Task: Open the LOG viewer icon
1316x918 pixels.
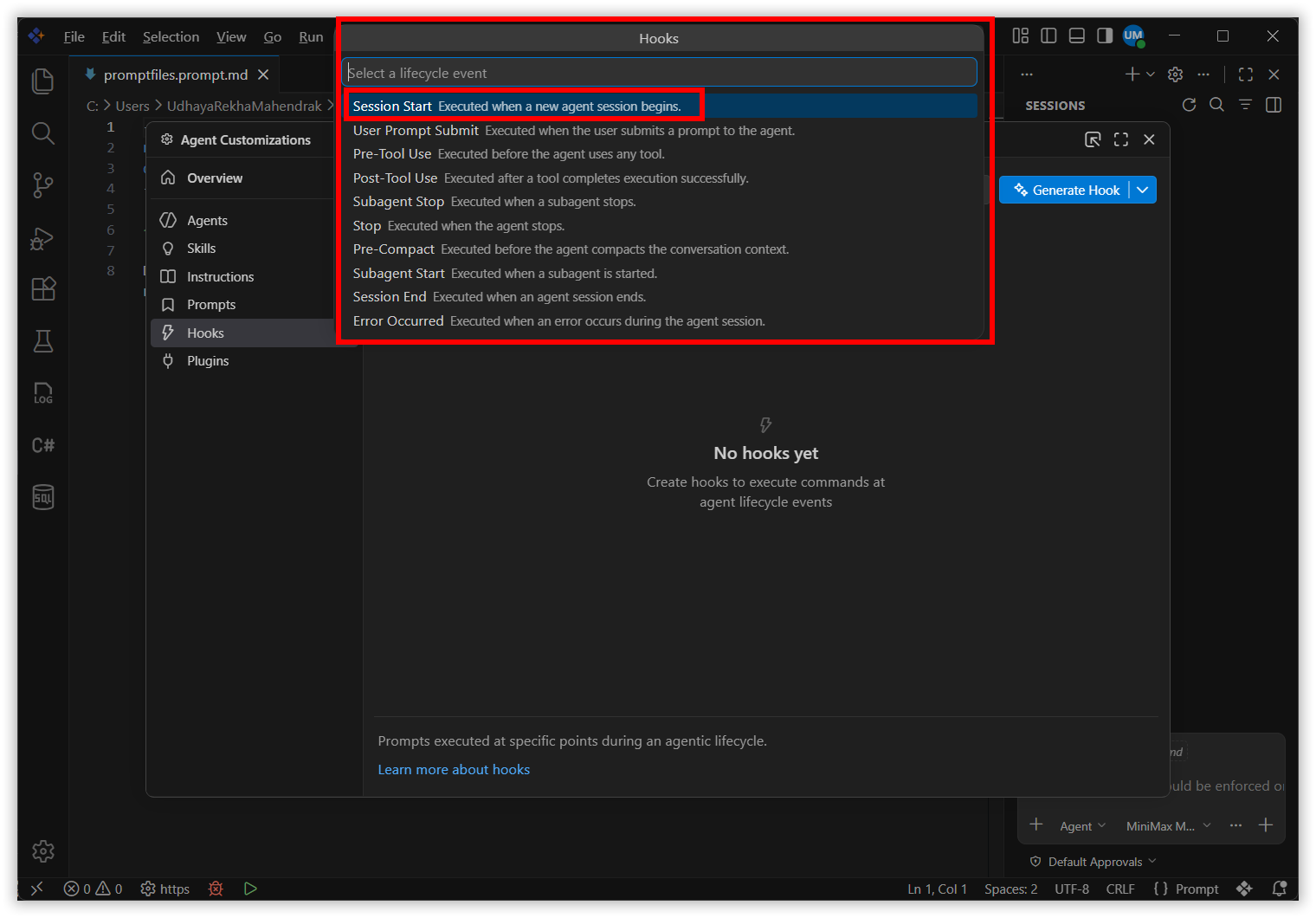Action: [42, 393]
